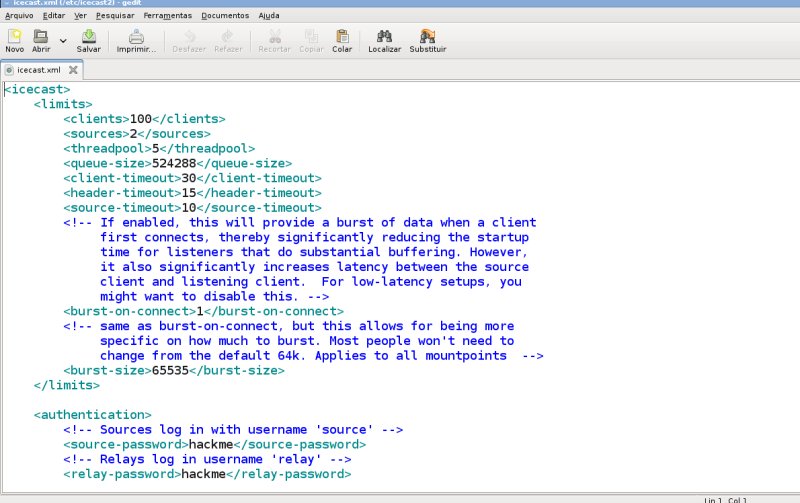The width and height of the screenshot is (800, 503).
Task: Click the Colar paste icon
Action: coord(342,37)
